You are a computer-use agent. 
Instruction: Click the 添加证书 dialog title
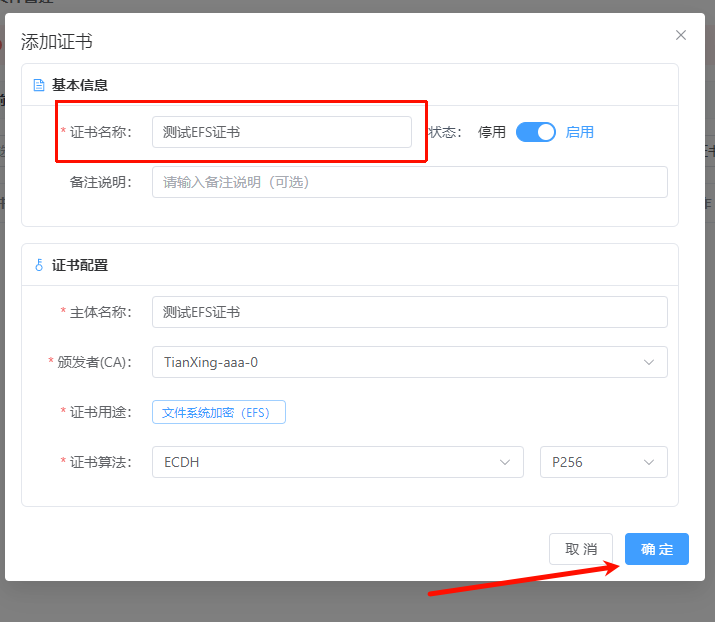coord(58,42)
